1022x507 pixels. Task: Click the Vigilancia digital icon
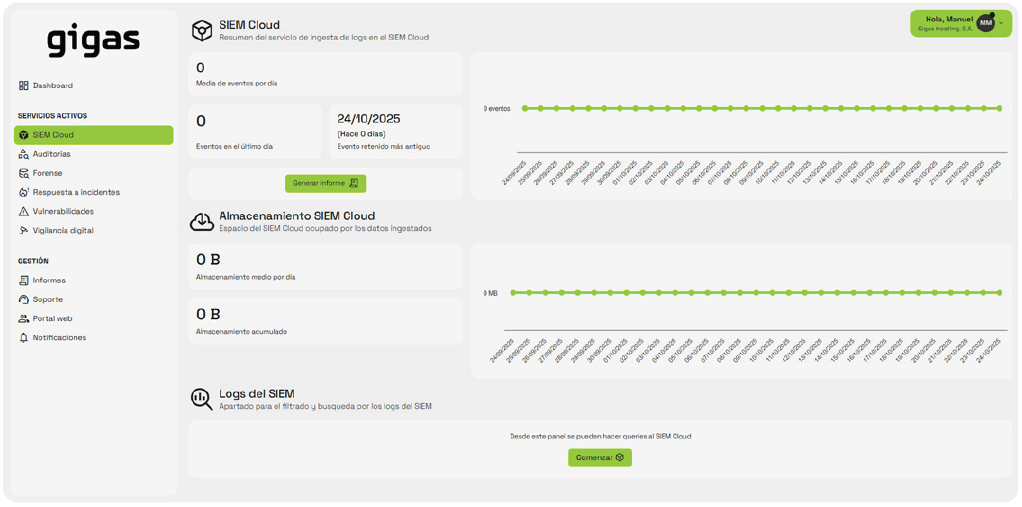[24, 230]
